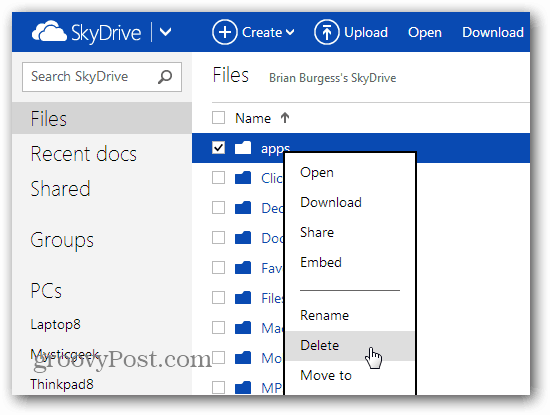Click folder icon in the Clic row
The image size is (550, 415).
(243, 178)
